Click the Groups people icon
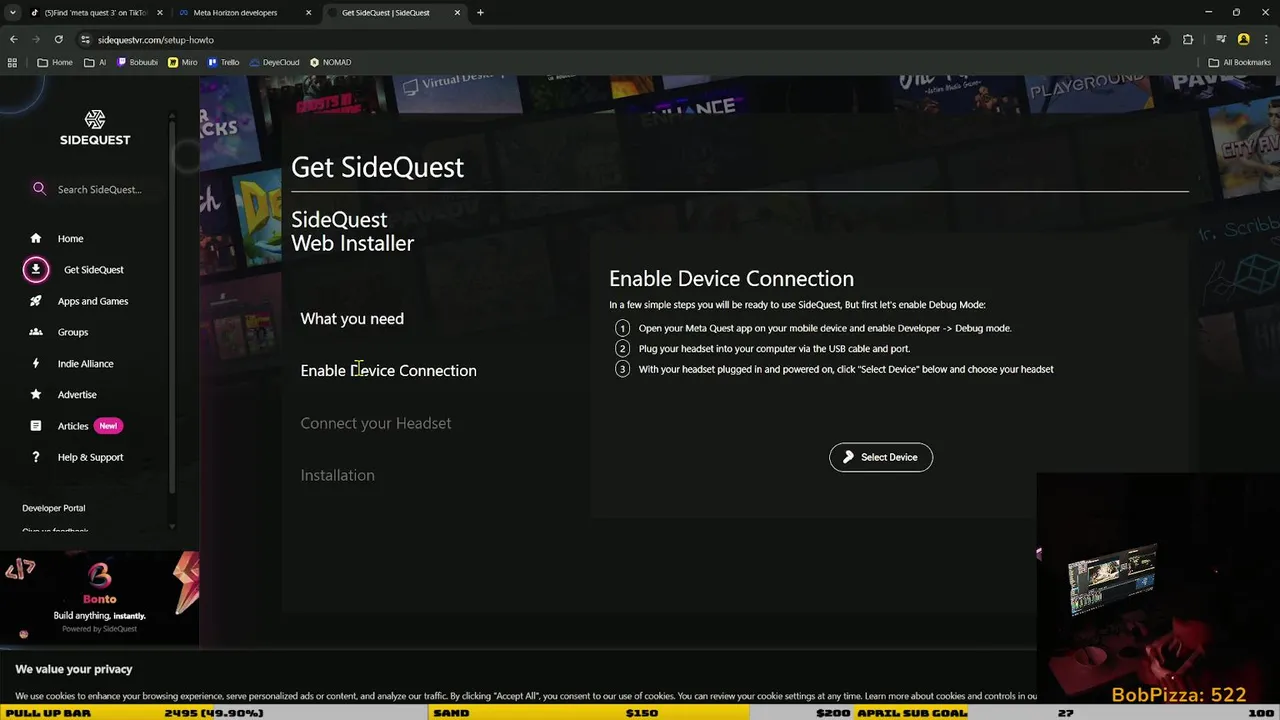Viewport: 1280px width, 720px height. click(36, 332)
